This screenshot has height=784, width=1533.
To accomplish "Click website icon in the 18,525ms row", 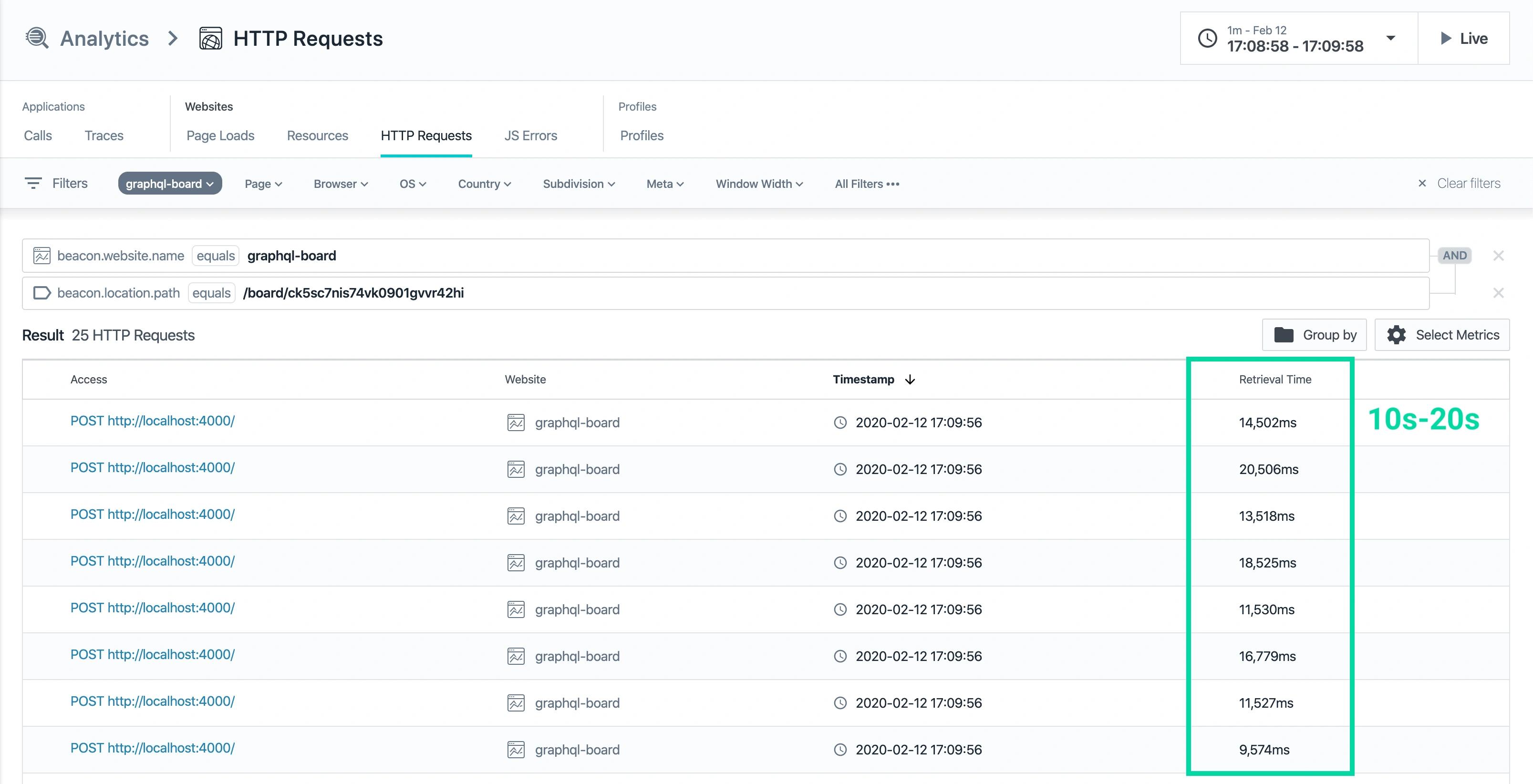I will click(x=516, y=563).
